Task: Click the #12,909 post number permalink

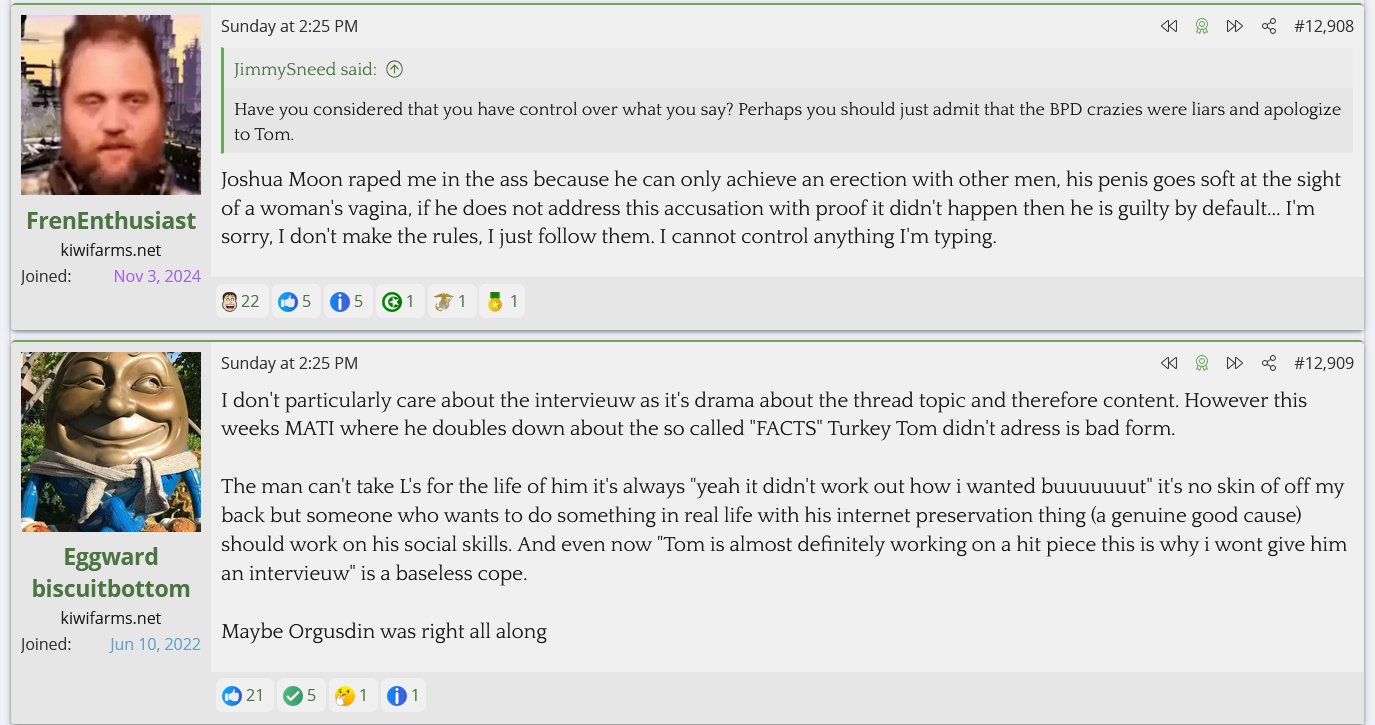Action: pos(1323,363)
